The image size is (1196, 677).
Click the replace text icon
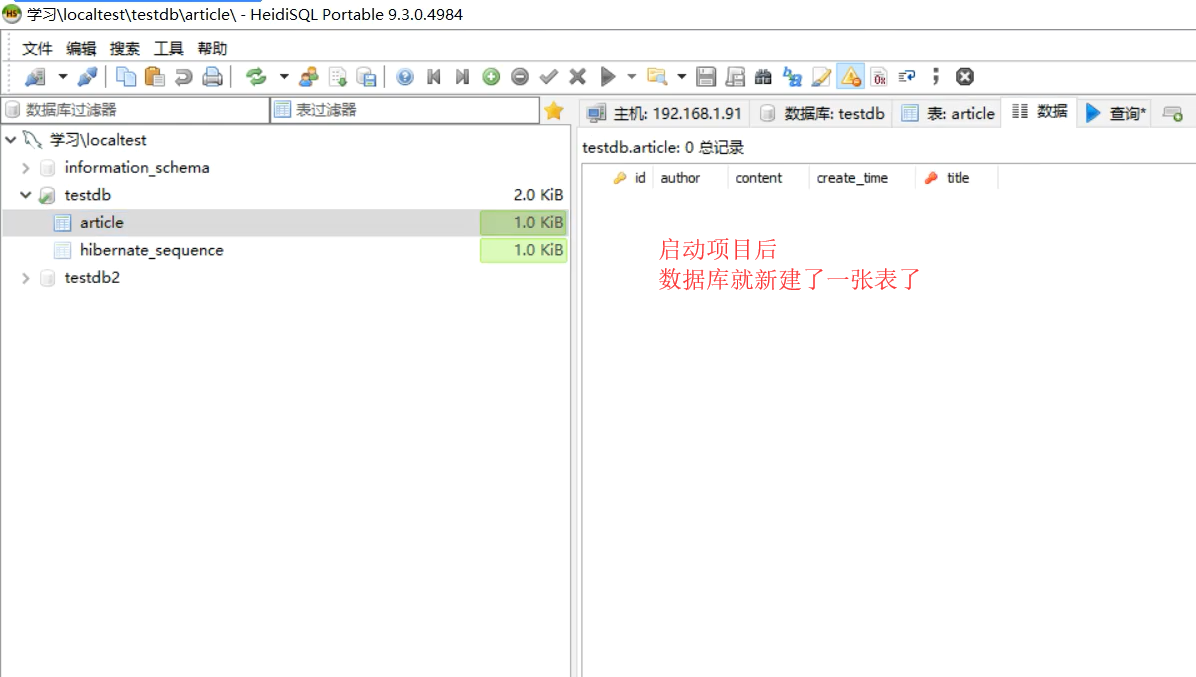pos(793,77)
